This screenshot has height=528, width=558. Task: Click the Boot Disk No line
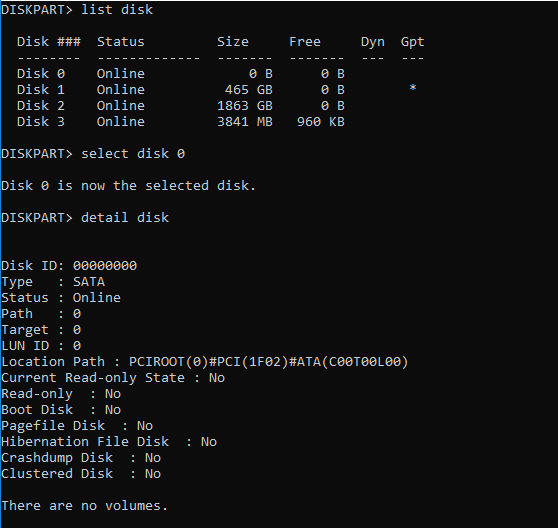point(61,410)
